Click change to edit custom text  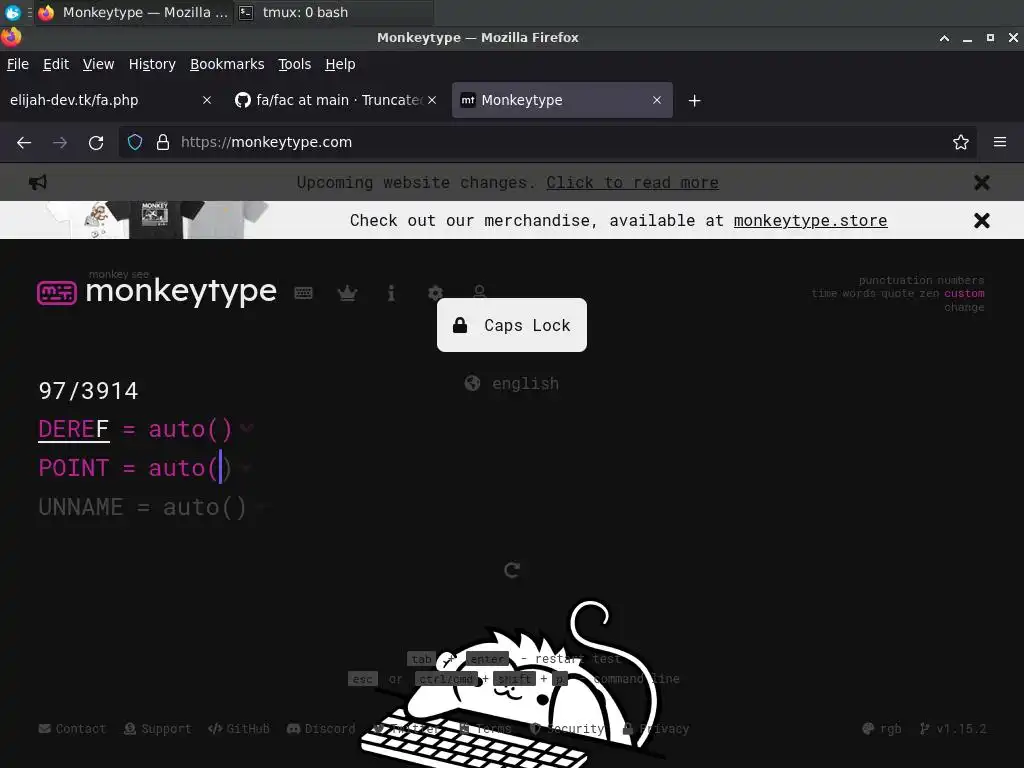tap(965, 308)
